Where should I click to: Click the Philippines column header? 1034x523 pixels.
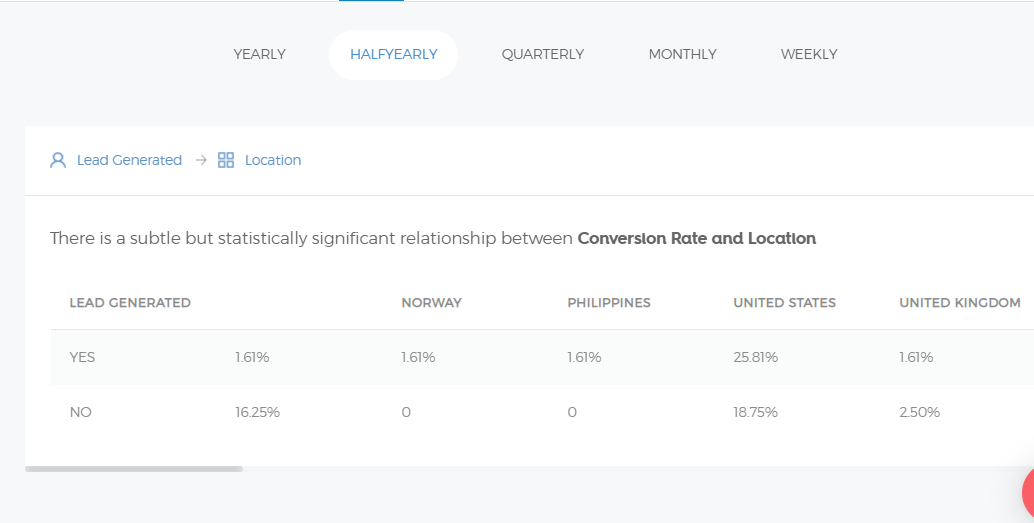click(609, 303)
